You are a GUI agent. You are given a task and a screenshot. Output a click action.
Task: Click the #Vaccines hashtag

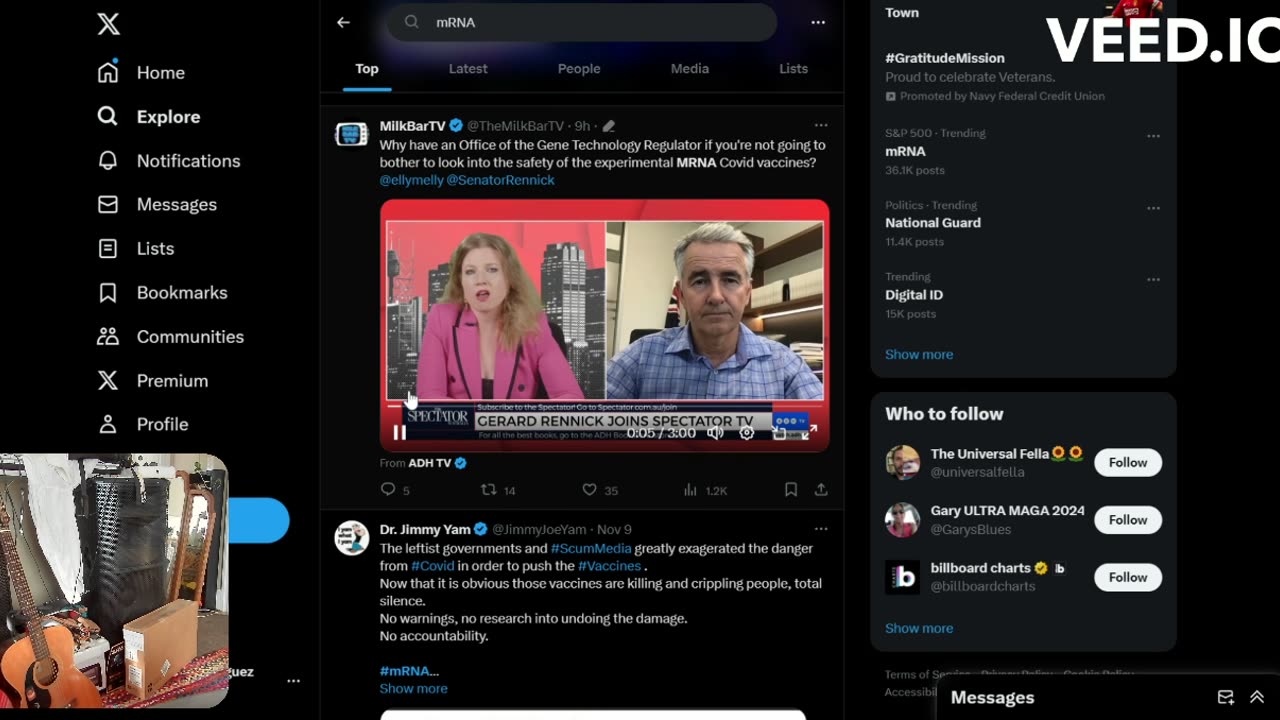coord(609,566)
